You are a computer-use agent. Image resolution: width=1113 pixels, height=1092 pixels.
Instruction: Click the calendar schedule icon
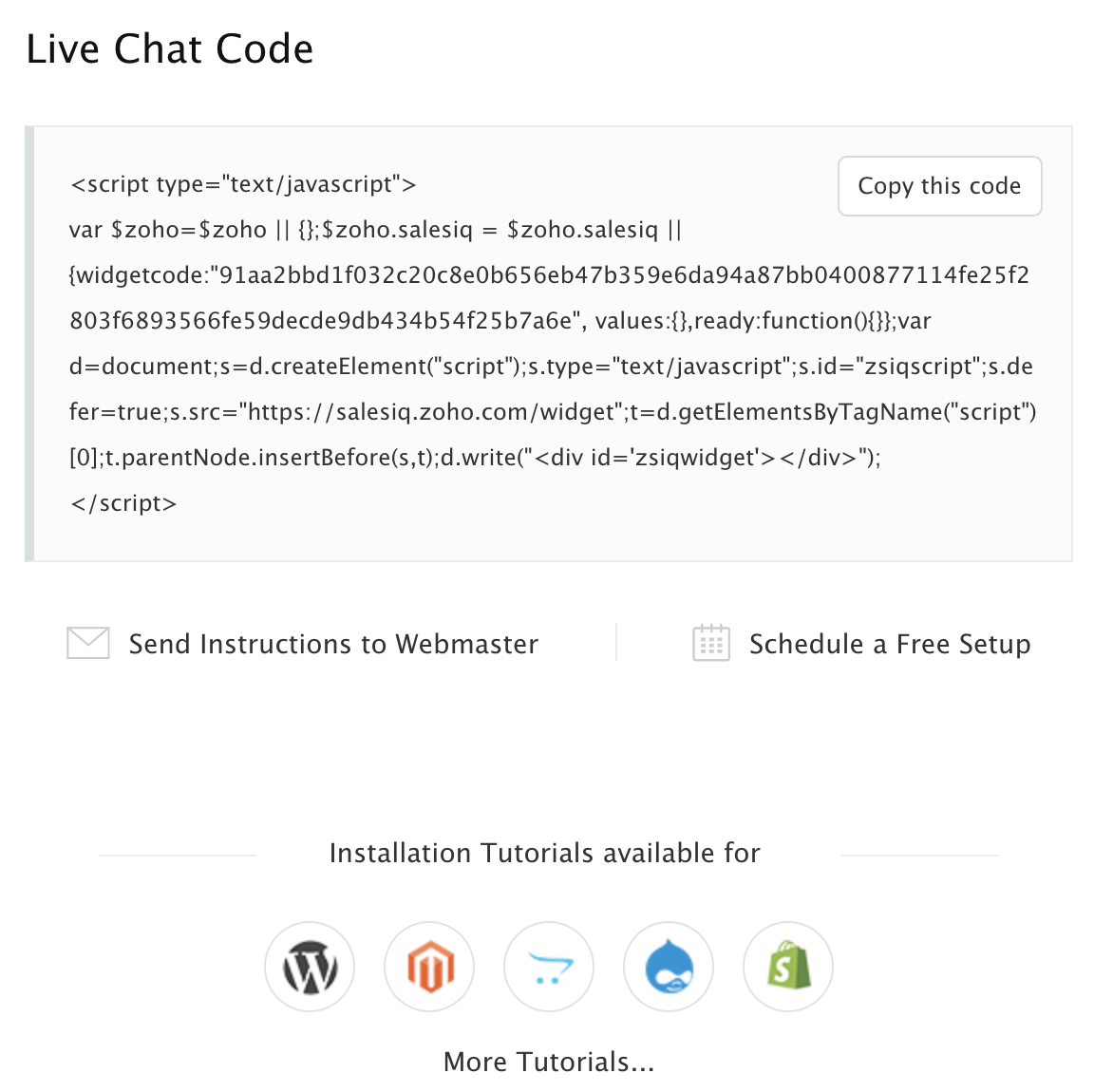710,643
